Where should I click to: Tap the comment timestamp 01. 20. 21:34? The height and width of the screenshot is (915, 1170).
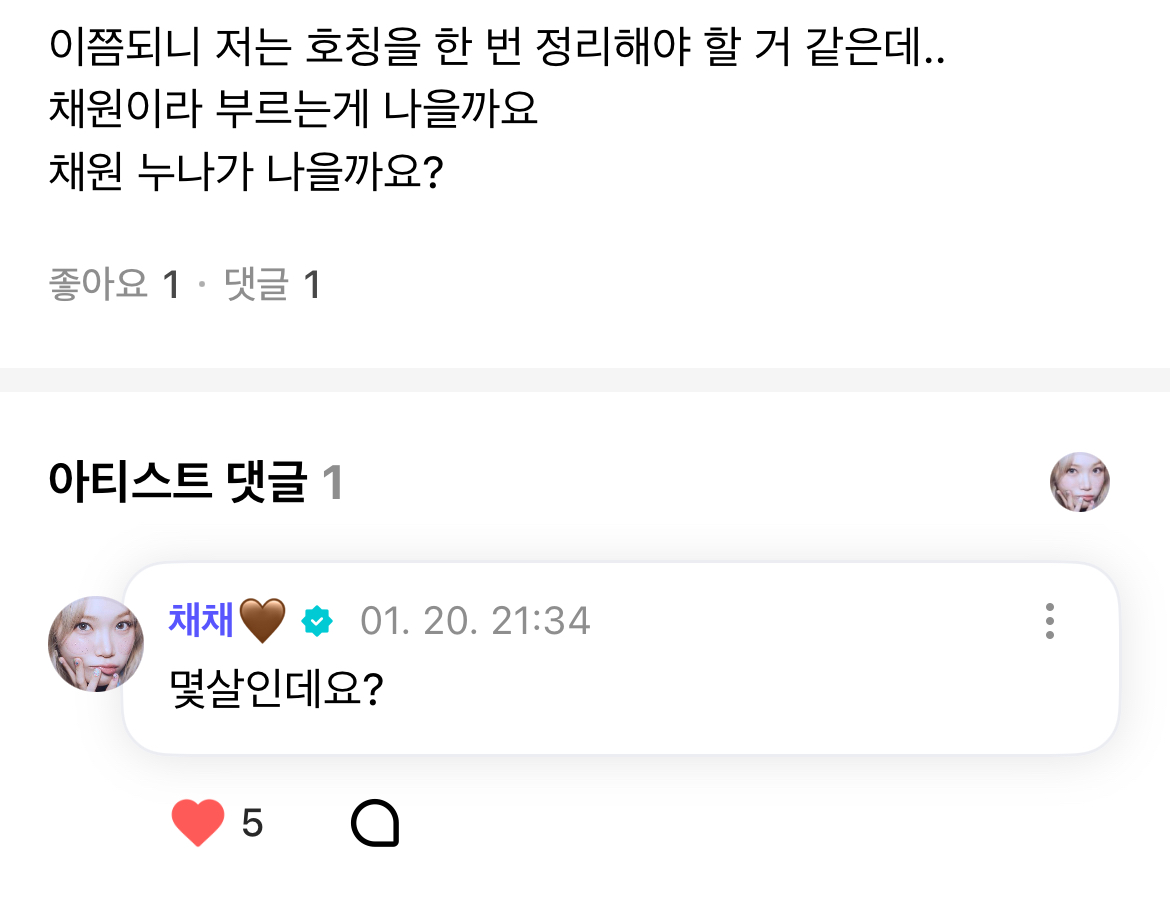tap(475, 621)
